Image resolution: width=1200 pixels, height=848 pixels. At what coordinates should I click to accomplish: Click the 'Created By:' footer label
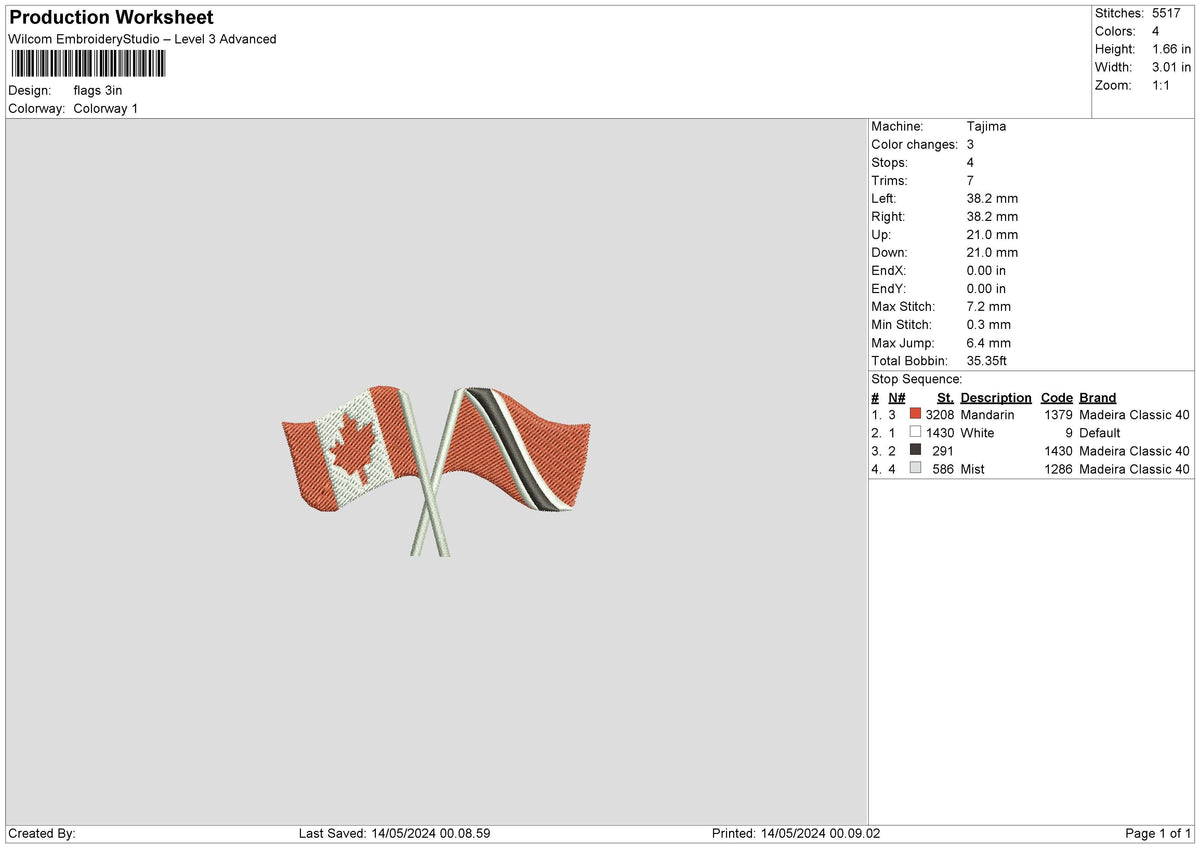click(42, 833)
